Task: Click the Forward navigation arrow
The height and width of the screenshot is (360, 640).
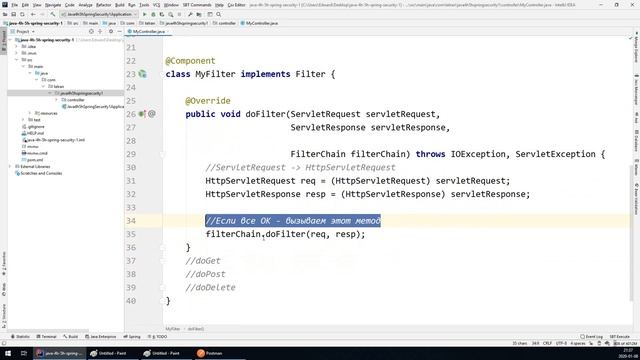Action: tap(42, 14)
